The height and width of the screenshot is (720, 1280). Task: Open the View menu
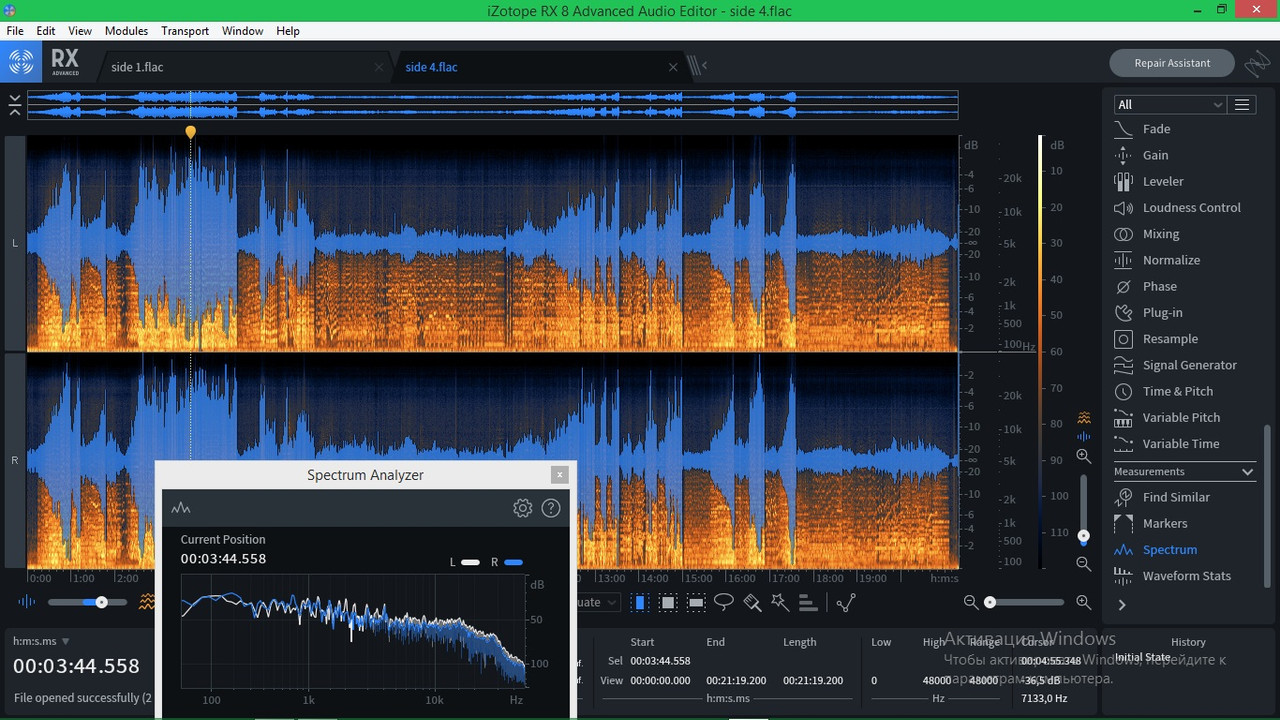tap(80, 31)
